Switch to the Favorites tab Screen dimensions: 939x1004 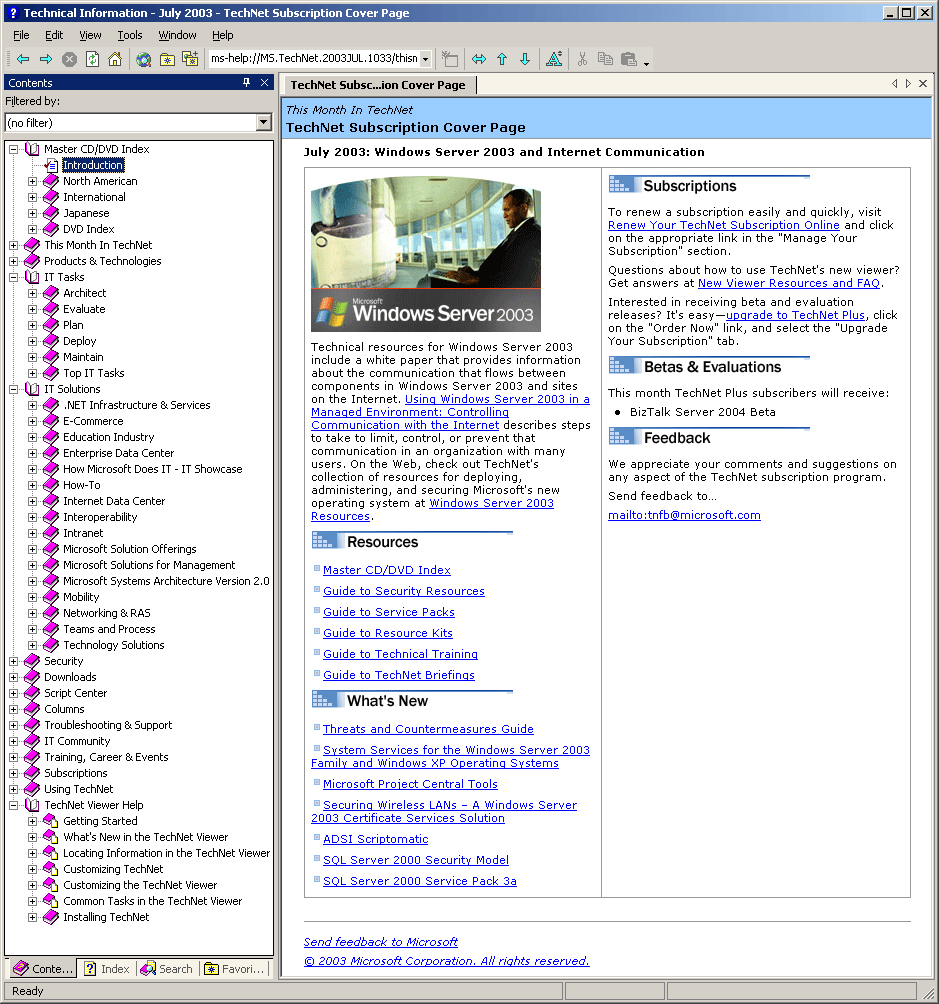tap(234, 969)
